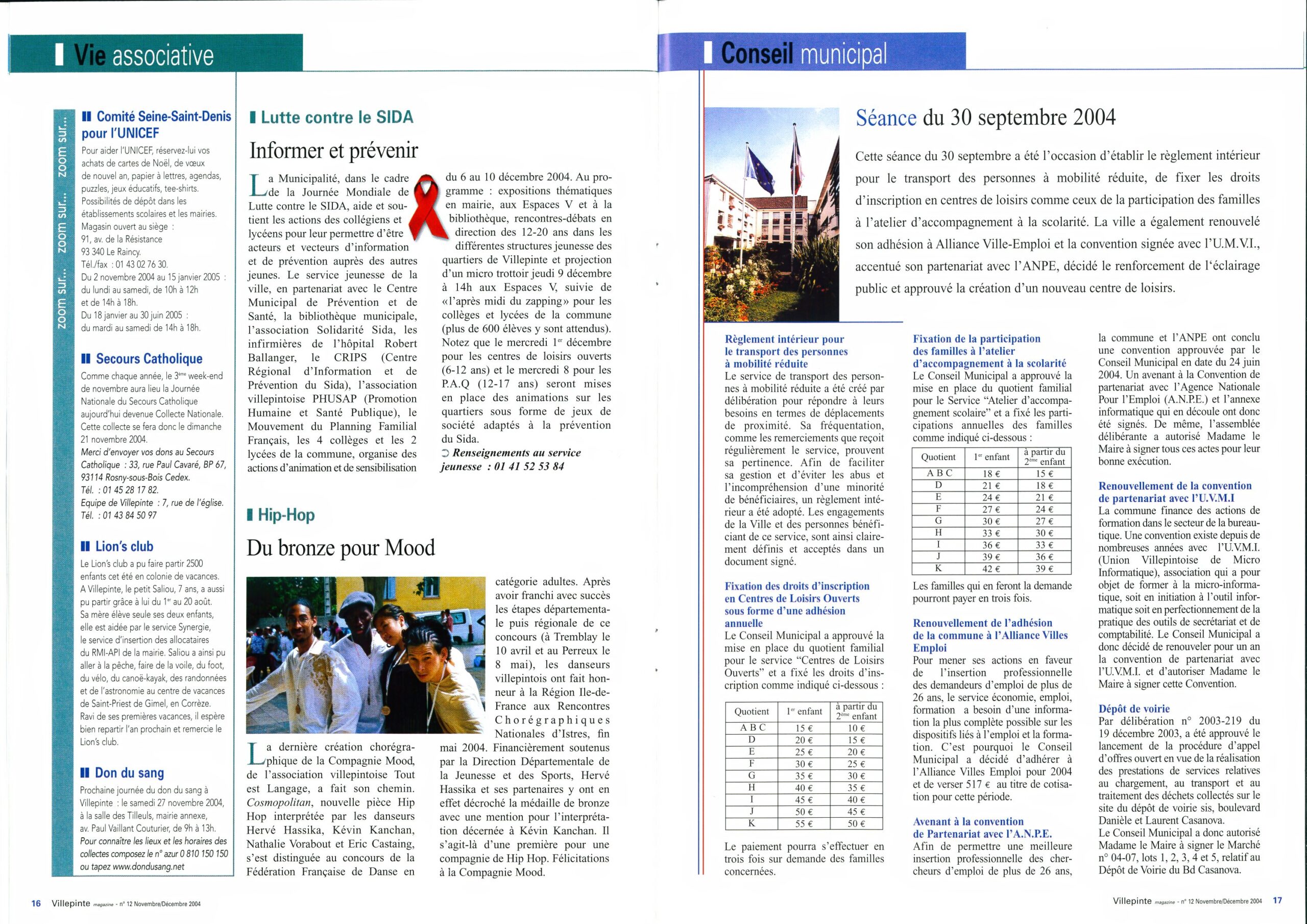This screenshot has height=924, width=1307.
Task: Click the www.dondusang.net web address
Action: point(149,866)
